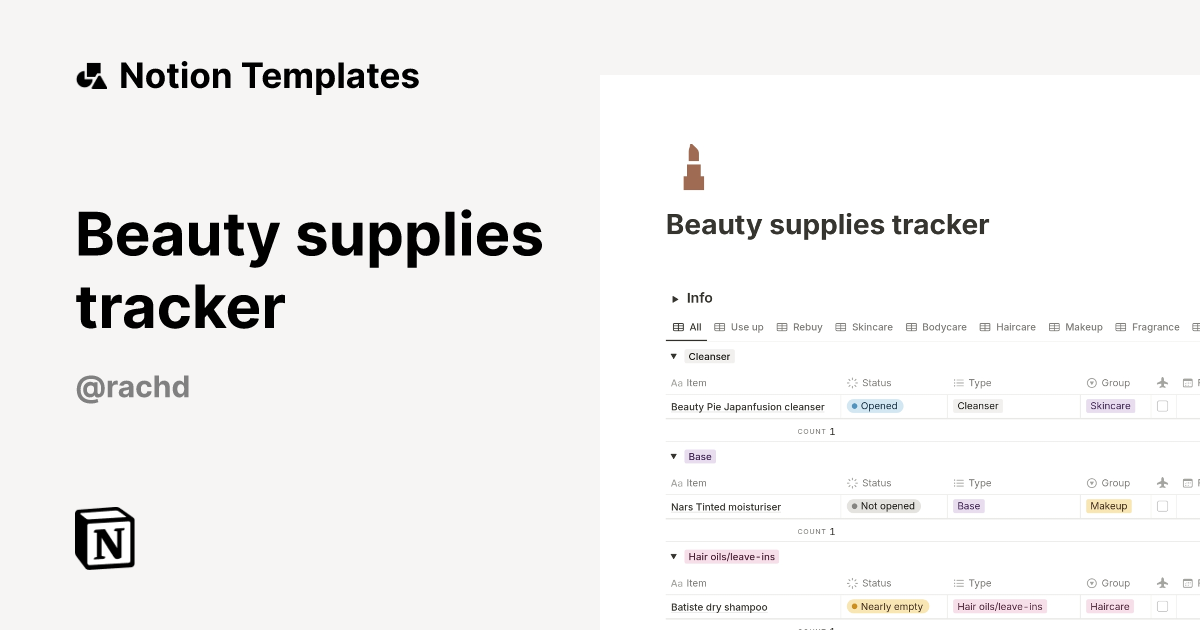Enable the checkbox for Batiste dry shampoo
This screenshot has width=1200, height=630.
(x=1162, y=606)
